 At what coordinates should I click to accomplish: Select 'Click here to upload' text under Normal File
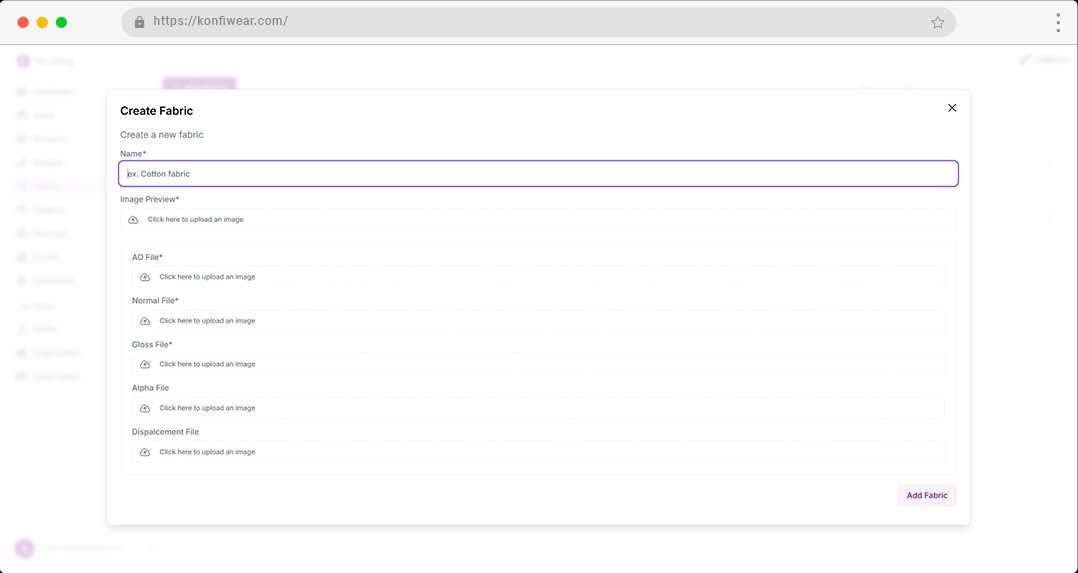point(207,321)
